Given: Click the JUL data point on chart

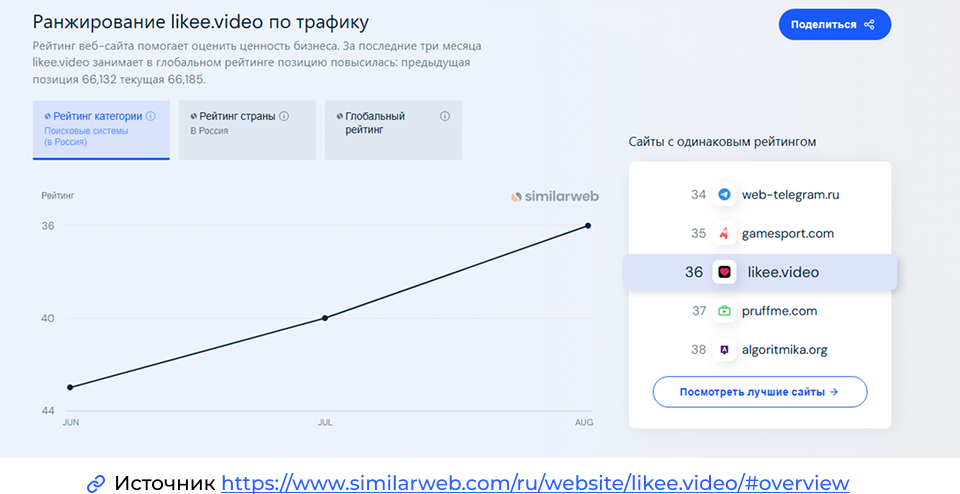Looking at the screenshot, I should [x=324, y=318].
